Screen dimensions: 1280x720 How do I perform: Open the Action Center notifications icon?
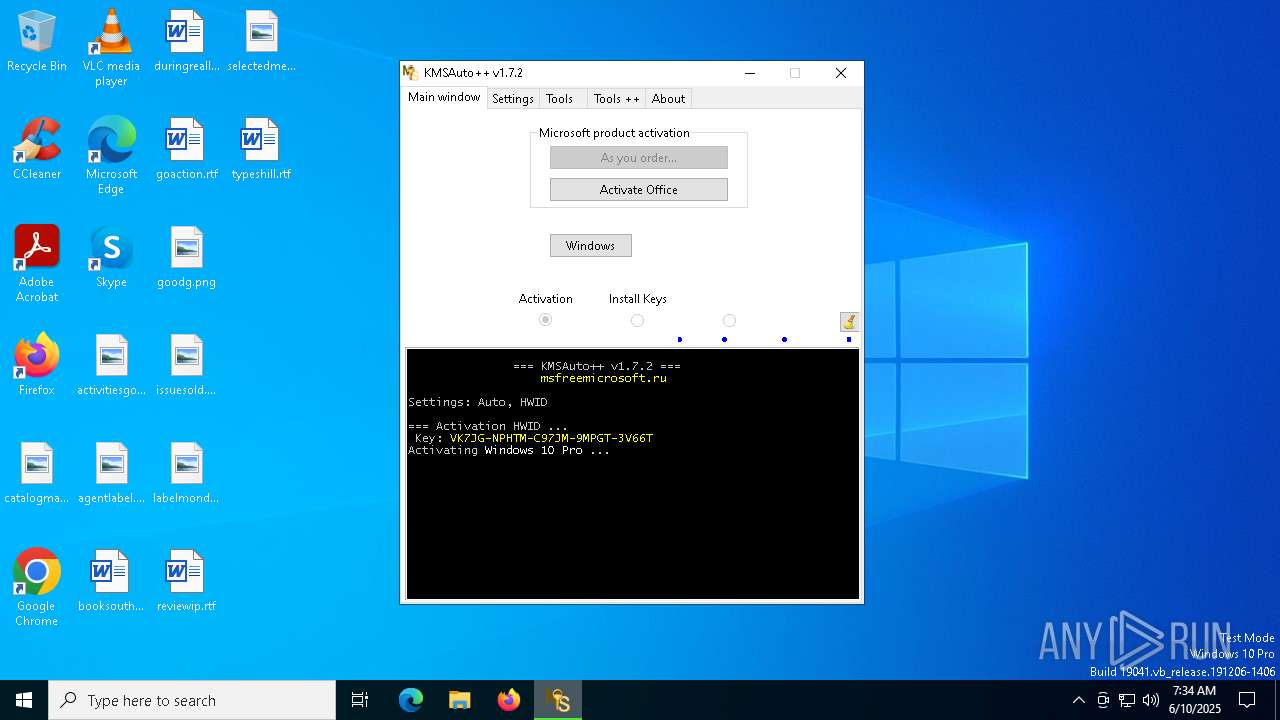point(1247,700)
